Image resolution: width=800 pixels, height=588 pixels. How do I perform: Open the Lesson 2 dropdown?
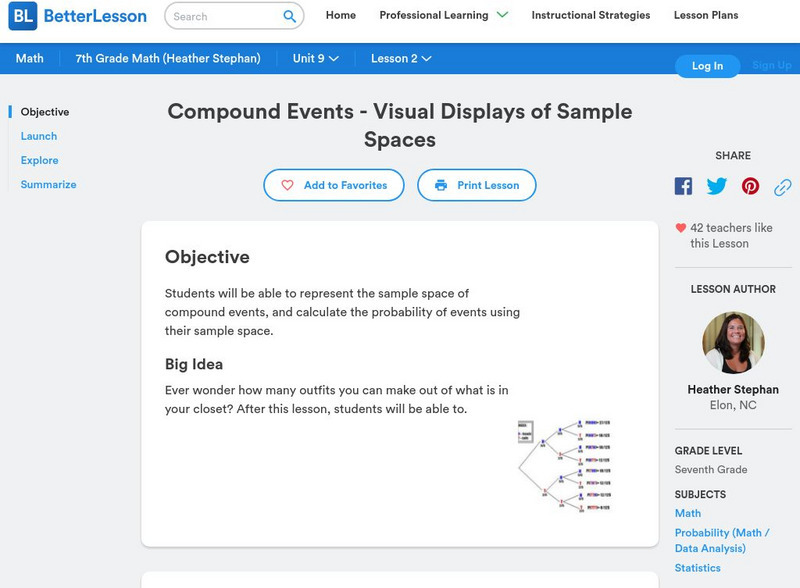[x=401, y=58]
